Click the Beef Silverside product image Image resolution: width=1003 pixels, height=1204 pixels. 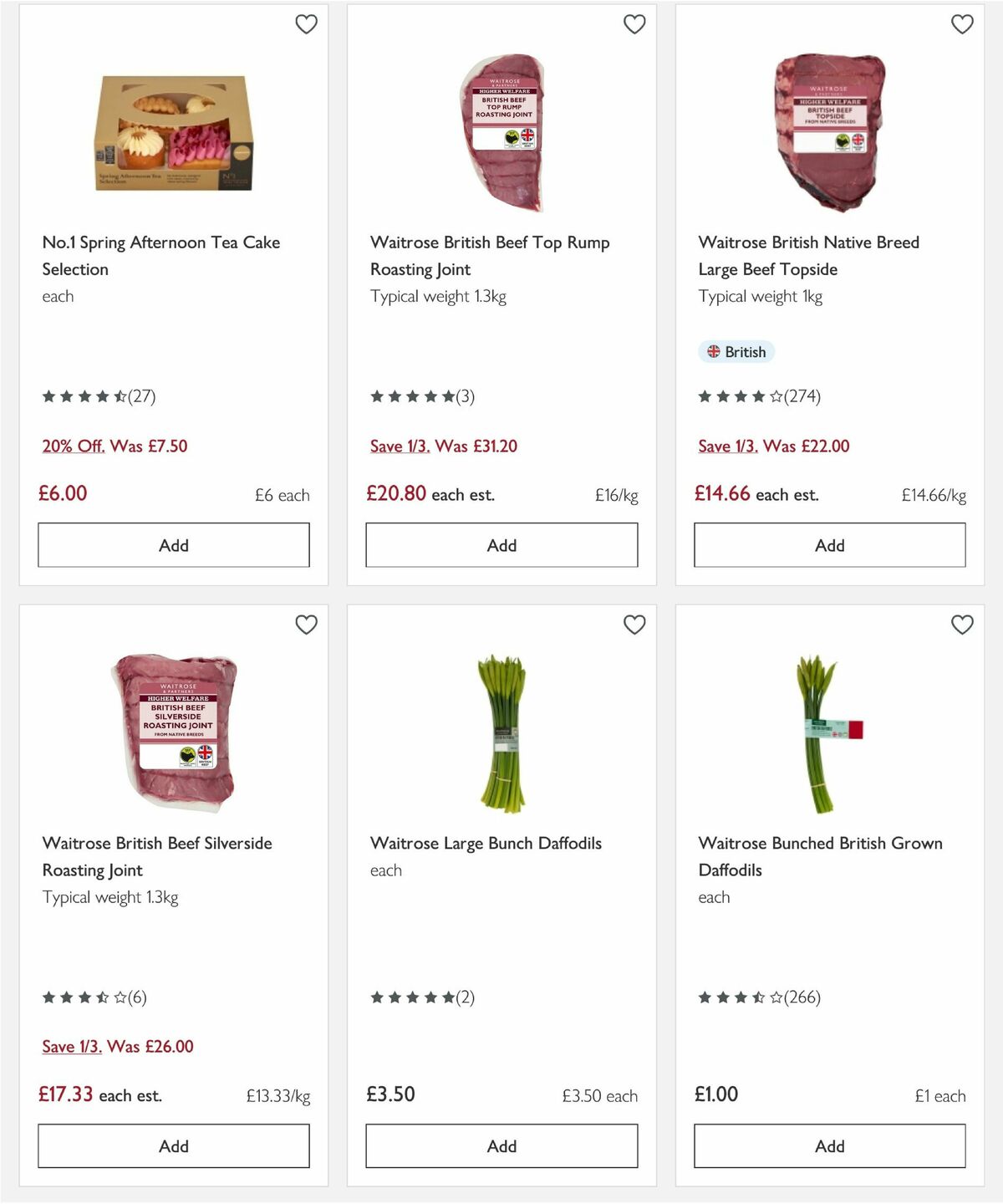tap(172, 732)
